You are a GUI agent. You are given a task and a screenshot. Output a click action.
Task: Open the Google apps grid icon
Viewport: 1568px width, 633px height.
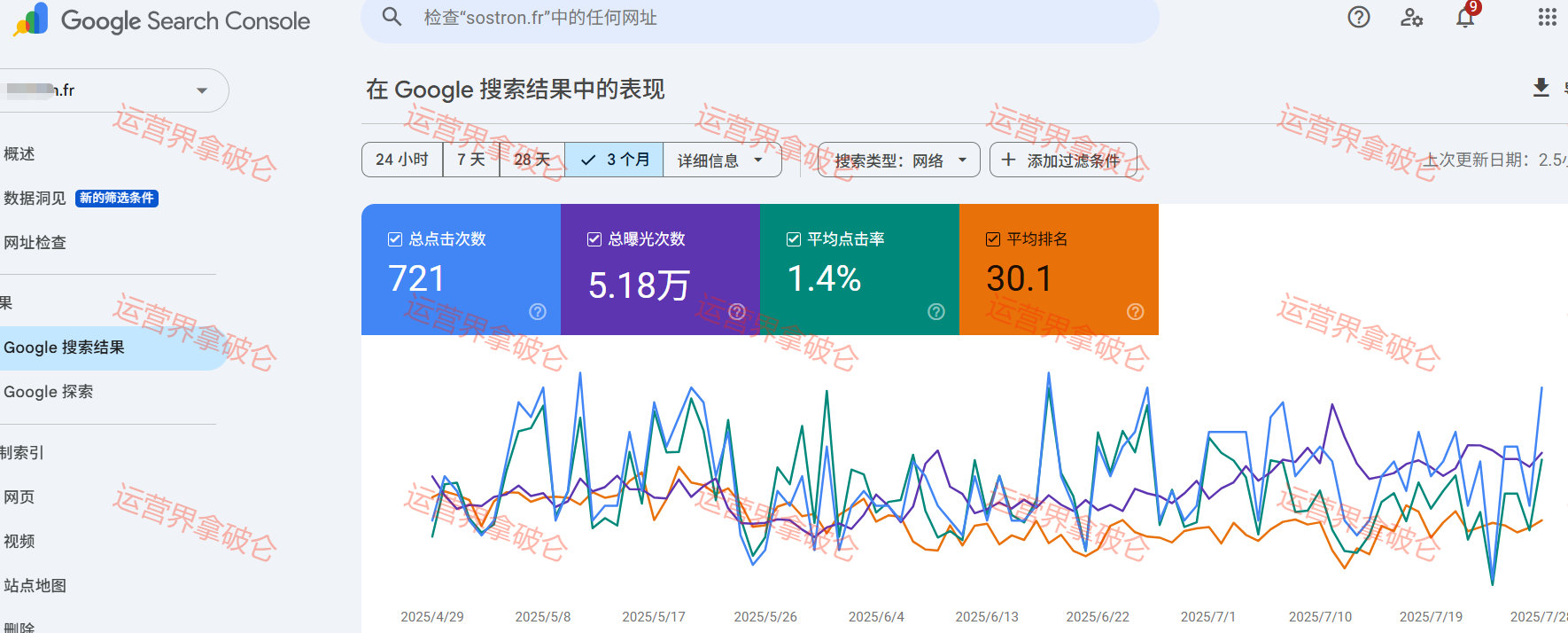pyautogui.click(x=1547, y=17)
